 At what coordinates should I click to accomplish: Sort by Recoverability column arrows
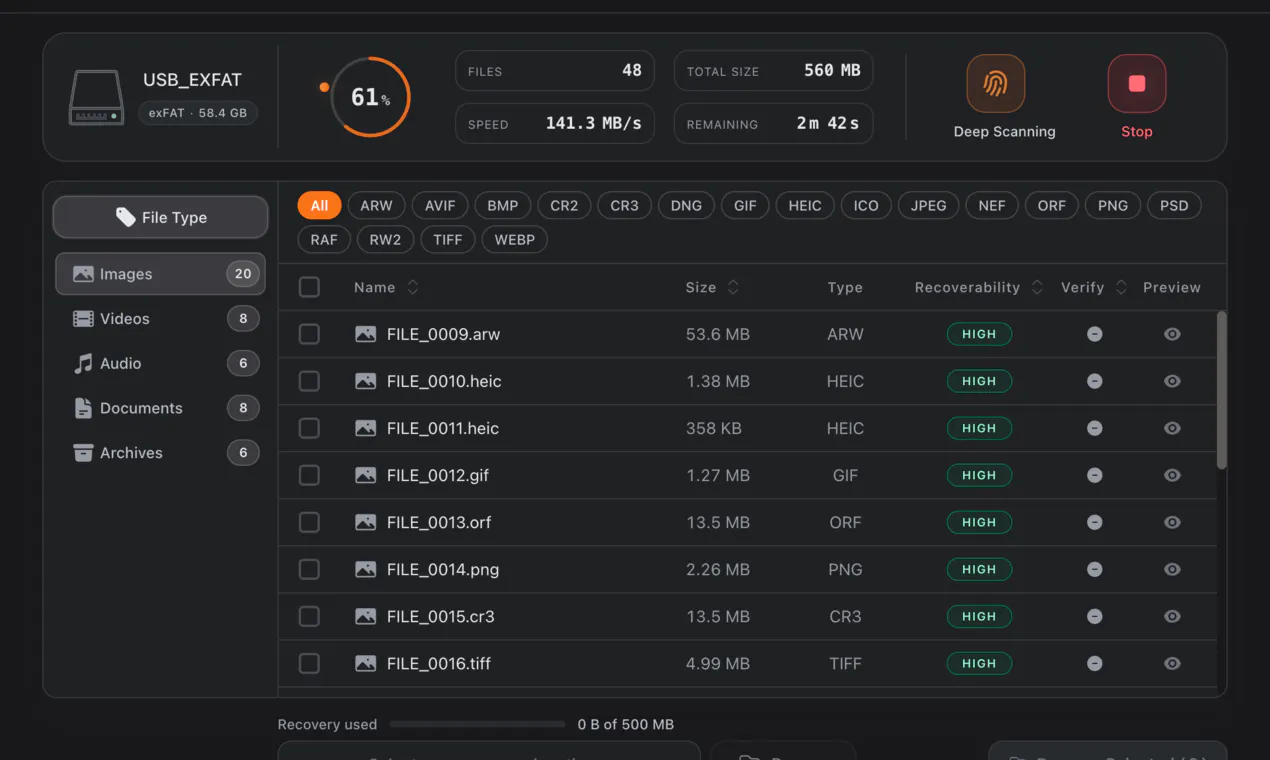tap(1037, 287)
